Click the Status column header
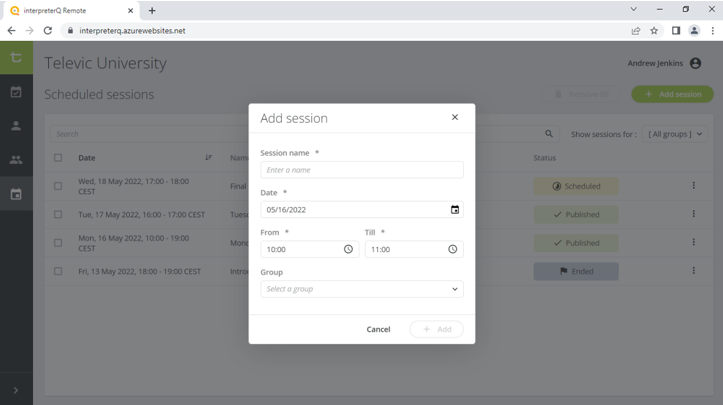The image size is (723, 405). coord(545,158)
